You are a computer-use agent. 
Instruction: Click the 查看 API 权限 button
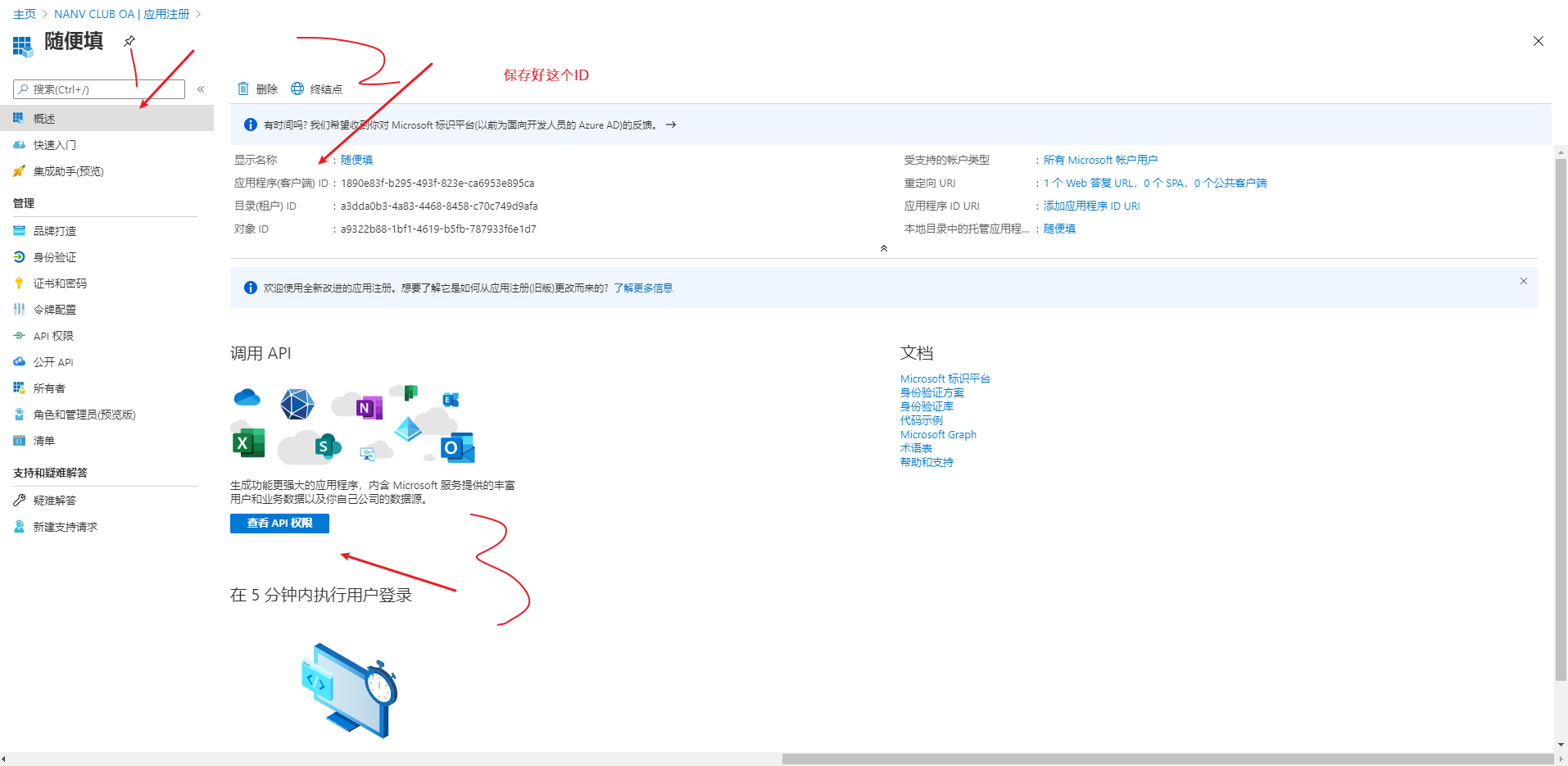[279, 524]
